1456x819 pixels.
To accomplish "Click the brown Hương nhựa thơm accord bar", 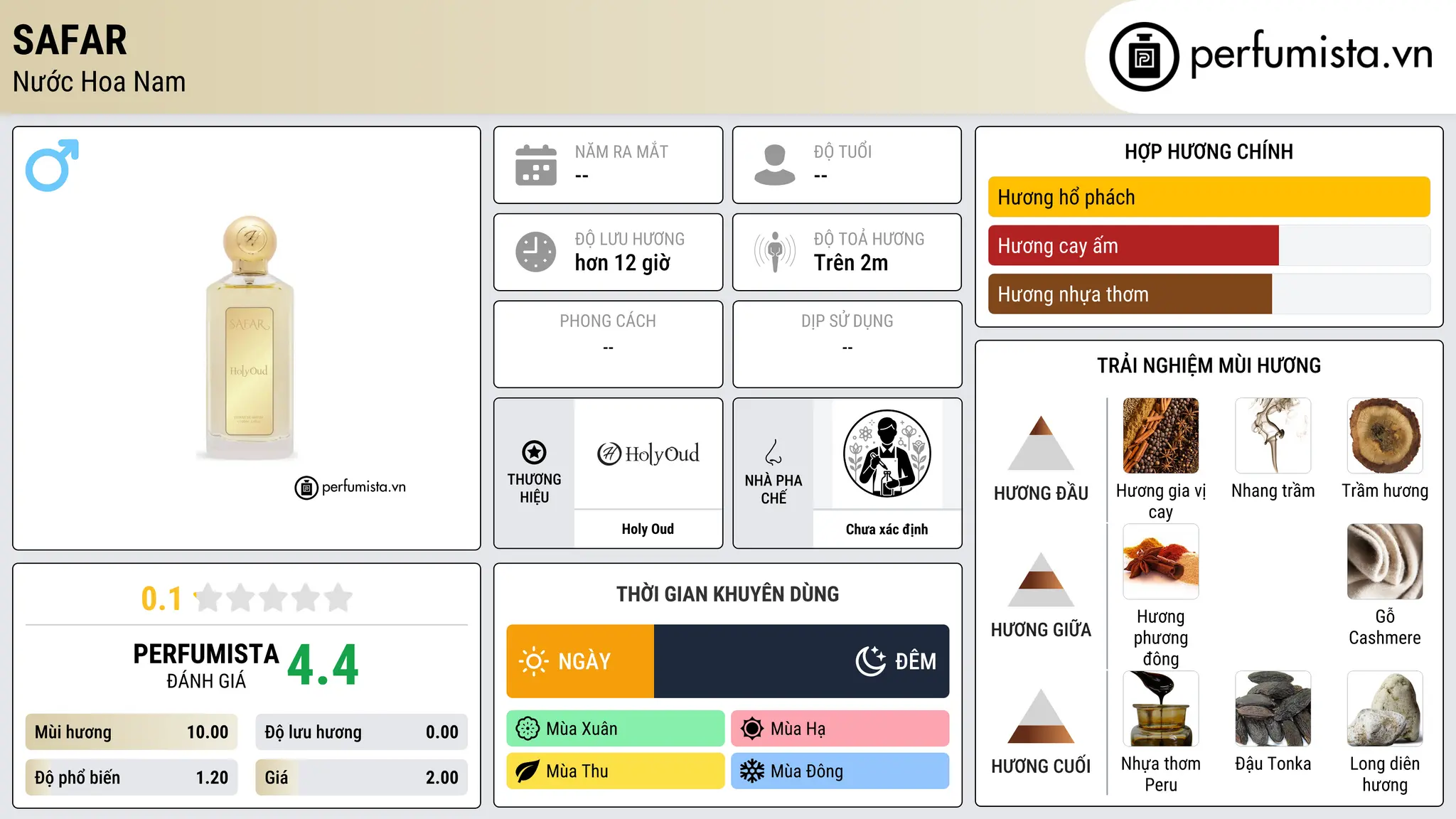I will tap(1130, 294).
